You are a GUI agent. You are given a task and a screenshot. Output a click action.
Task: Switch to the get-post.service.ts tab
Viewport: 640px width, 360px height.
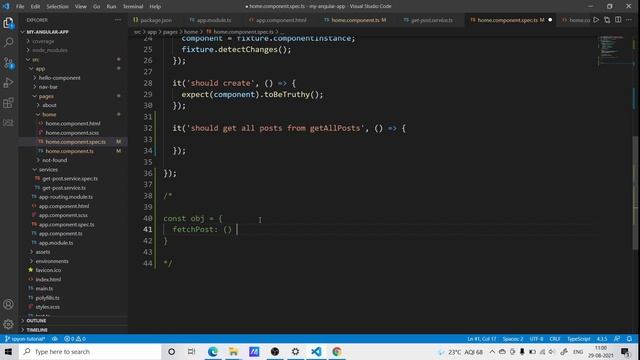click(x=429, y=20)
